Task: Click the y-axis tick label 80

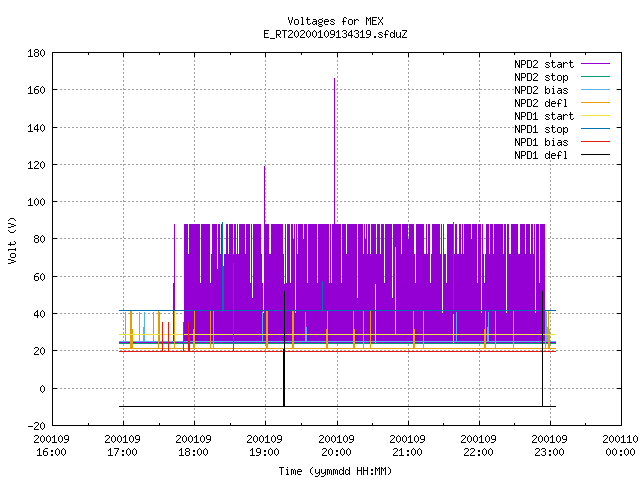Action: click(39, 239)
